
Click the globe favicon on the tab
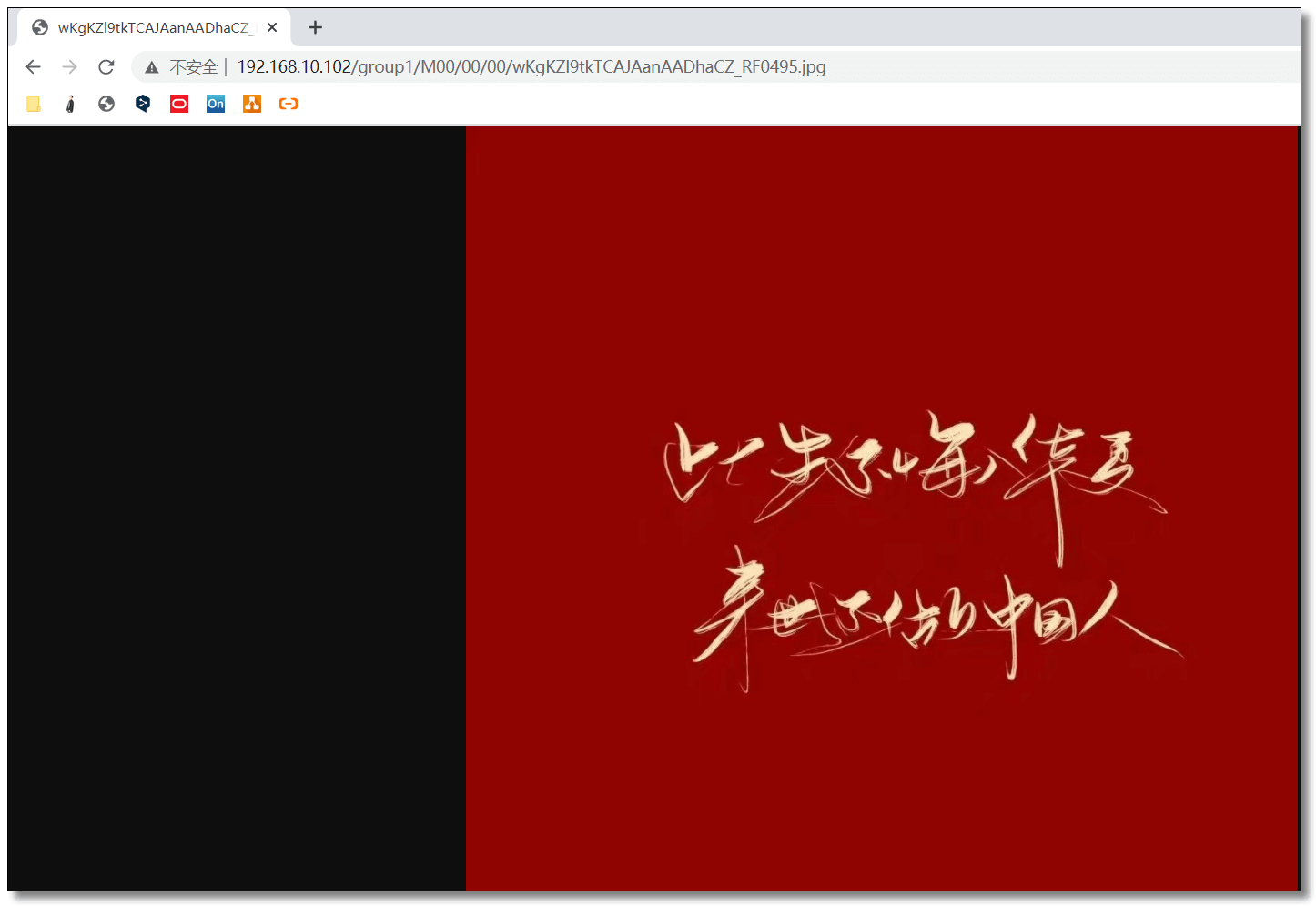click(x=40, y=27)
